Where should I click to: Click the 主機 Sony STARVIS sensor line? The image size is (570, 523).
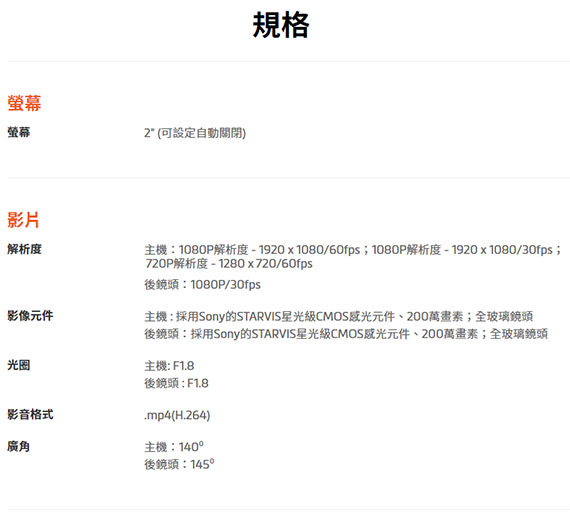(x=338, y=317)
